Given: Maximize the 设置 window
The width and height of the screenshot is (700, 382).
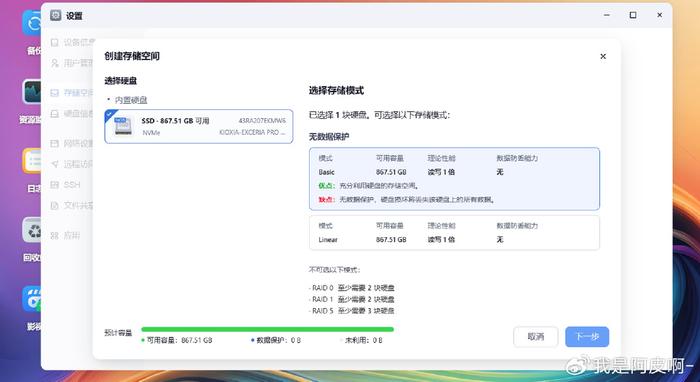Looking at the screenshot, I should tap(633, 15).
